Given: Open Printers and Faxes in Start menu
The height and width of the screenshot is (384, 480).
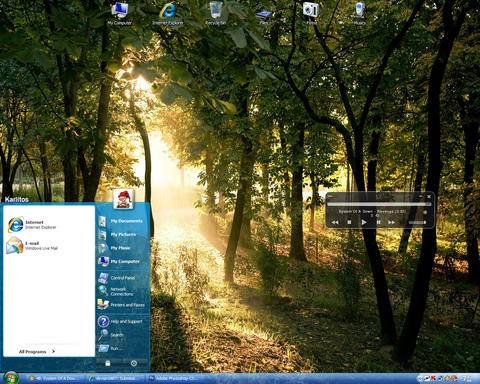Looking at the screenshot, I should click(x=121, y=305).
